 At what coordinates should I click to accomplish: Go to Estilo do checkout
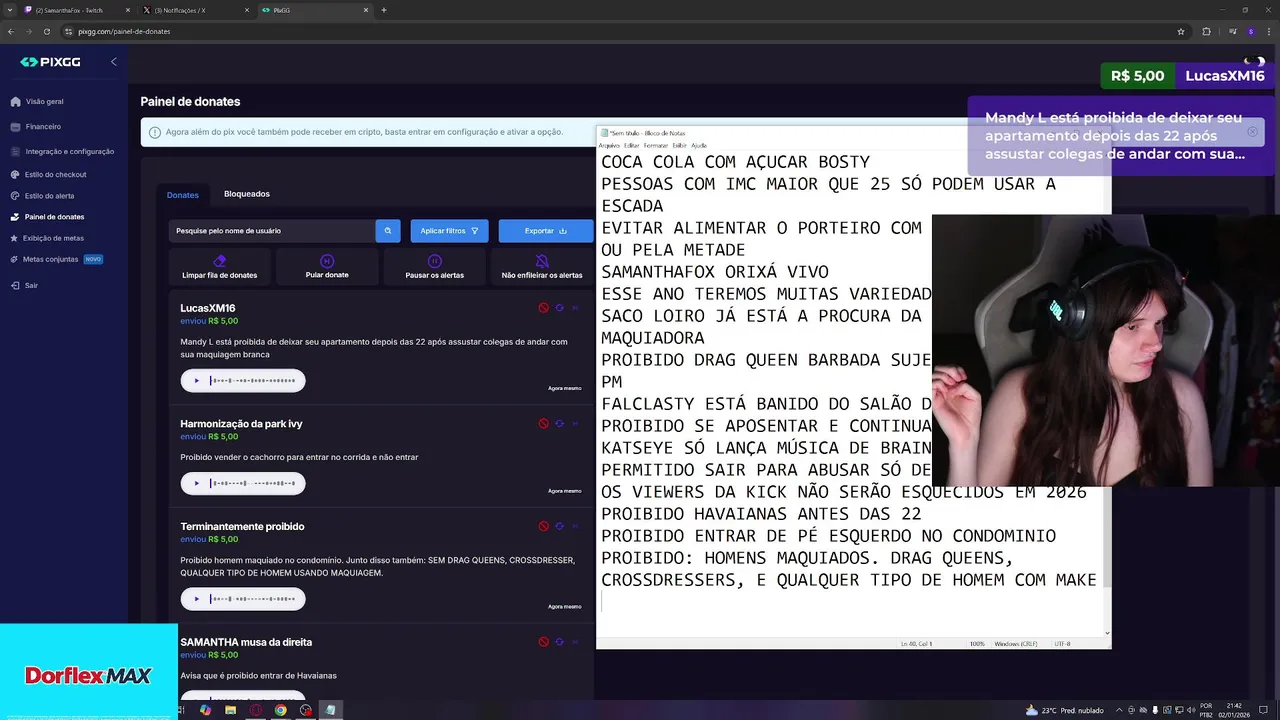click(x=48, y=174)
